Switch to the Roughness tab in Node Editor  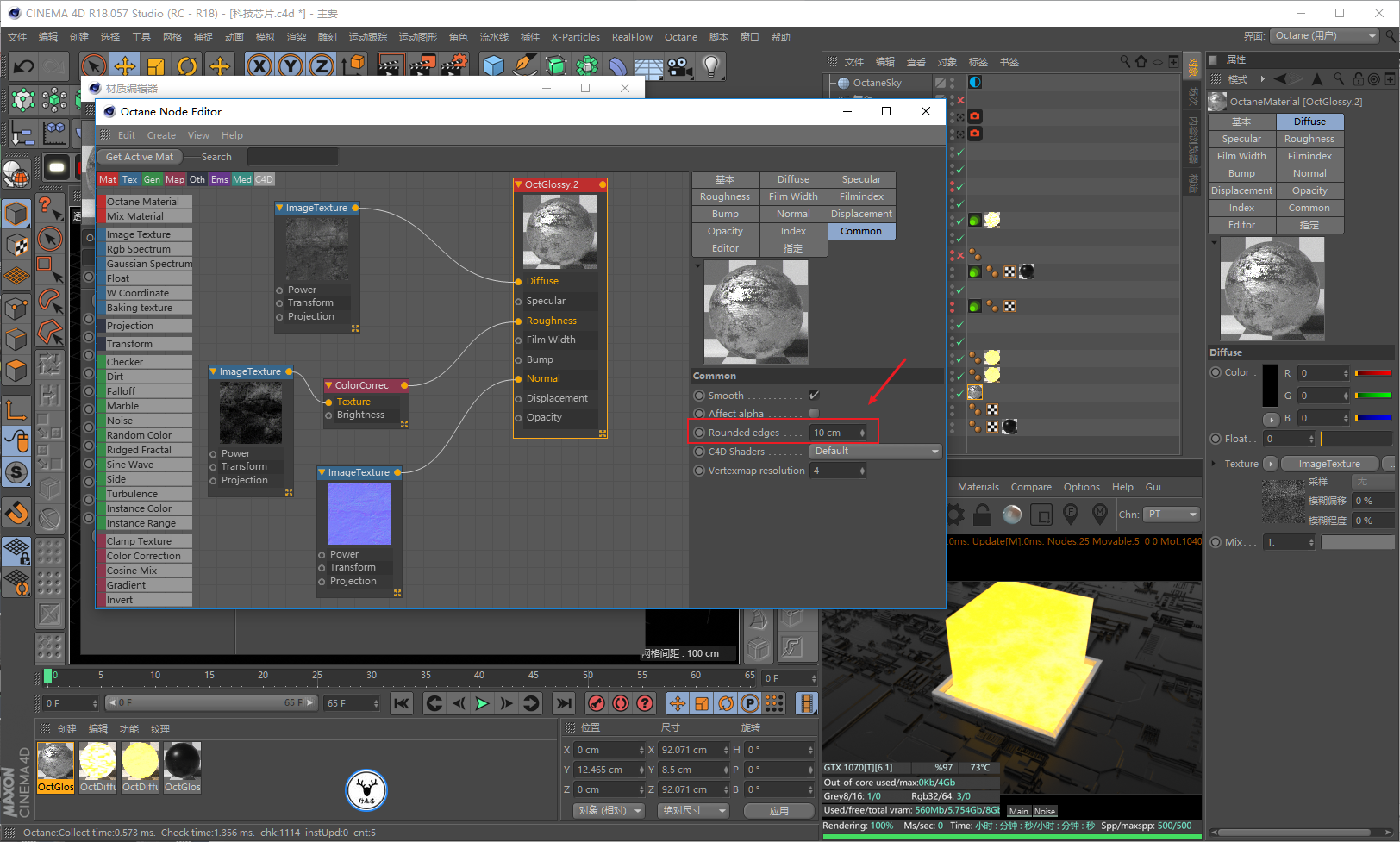point(725,196)
